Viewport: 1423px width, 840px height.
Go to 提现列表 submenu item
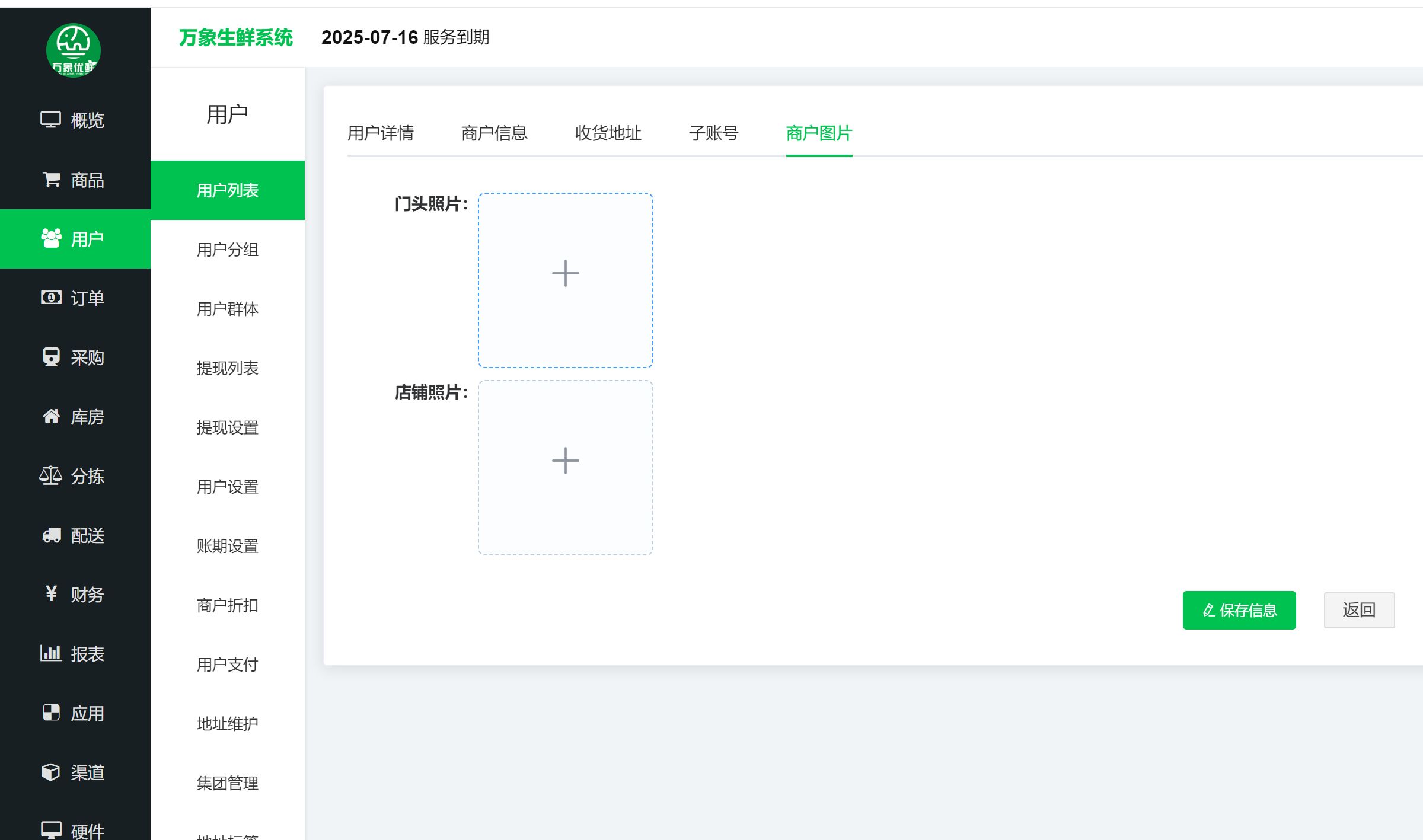[228, 368]
